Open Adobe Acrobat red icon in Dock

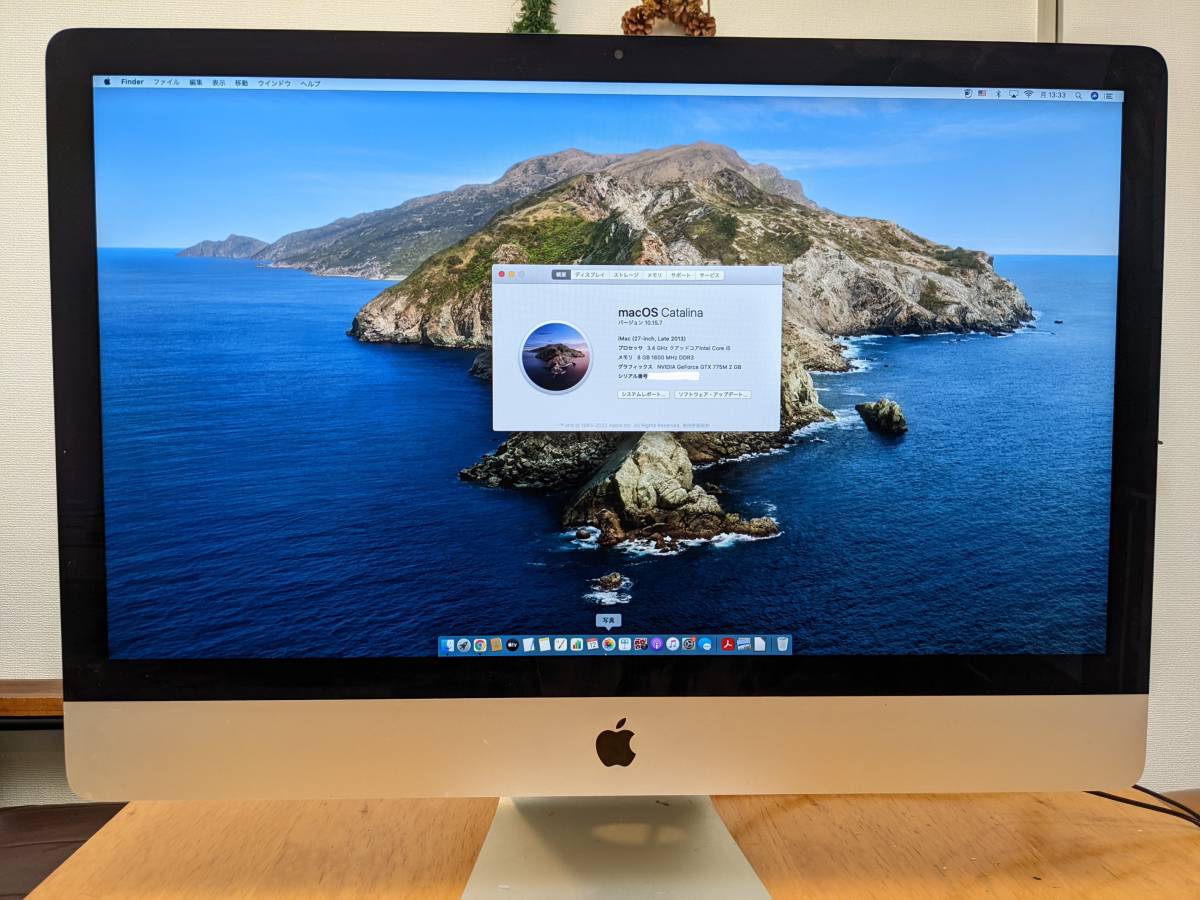(x=727, y=645)
